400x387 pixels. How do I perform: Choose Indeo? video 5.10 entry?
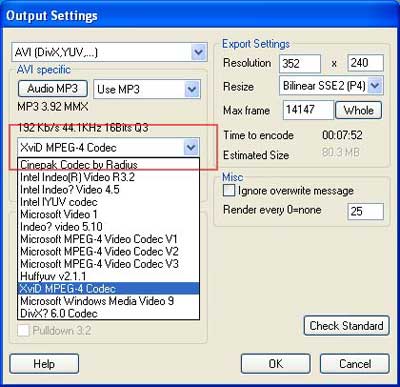click(x=108, y=227)
